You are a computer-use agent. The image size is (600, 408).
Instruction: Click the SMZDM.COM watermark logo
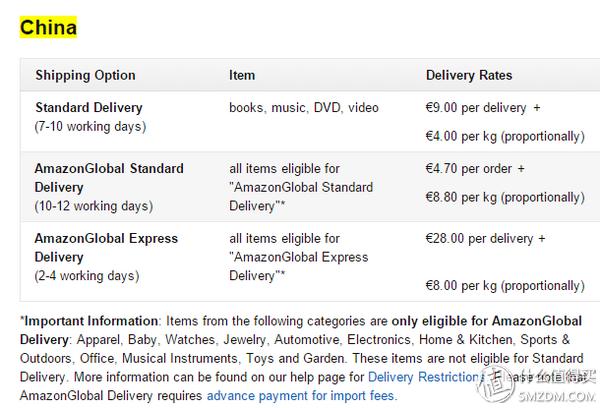pyautogui.click(x=539, y=385)
